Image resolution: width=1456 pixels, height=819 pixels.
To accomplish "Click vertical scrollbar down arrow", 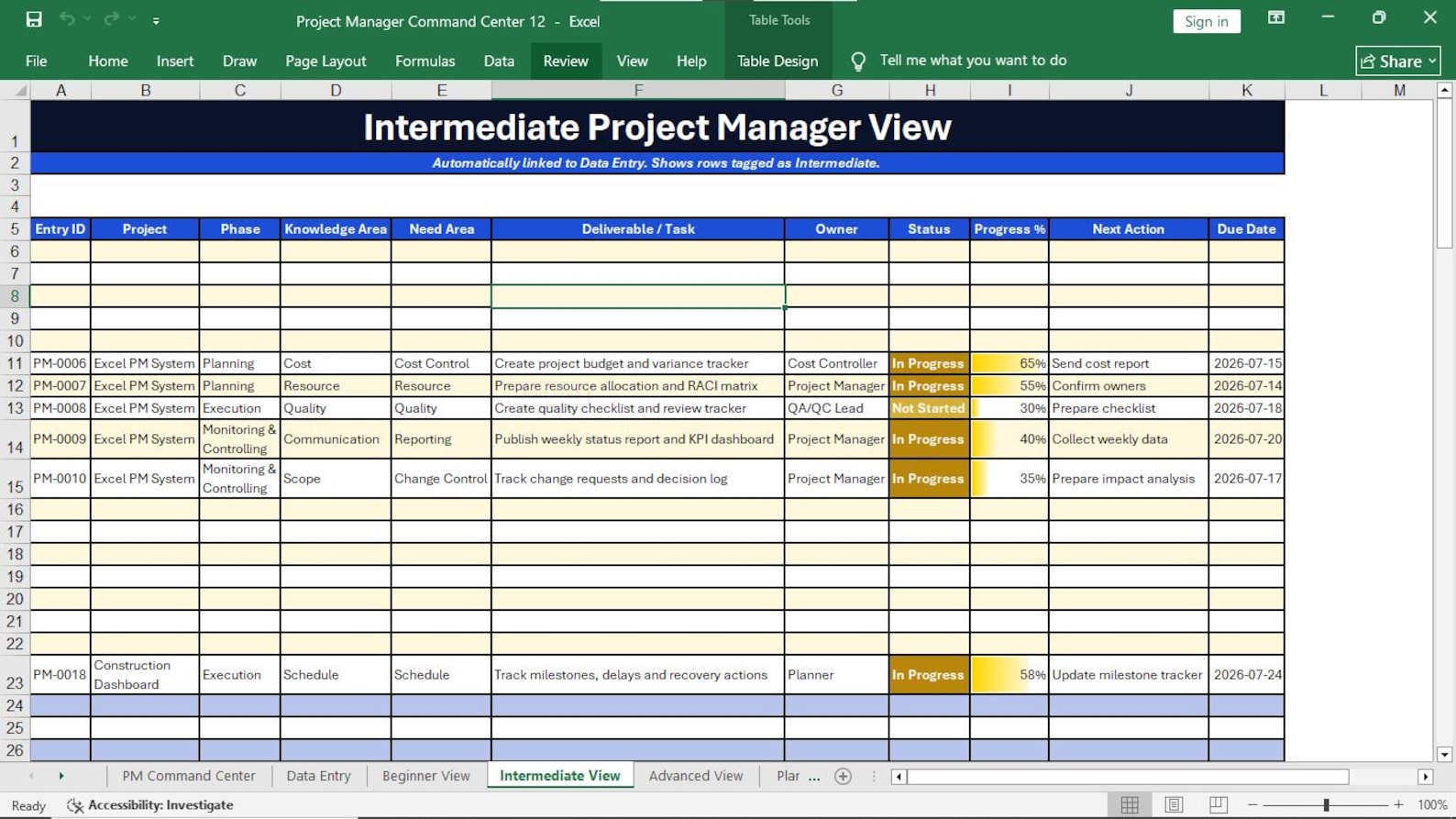I will 1445,754.
